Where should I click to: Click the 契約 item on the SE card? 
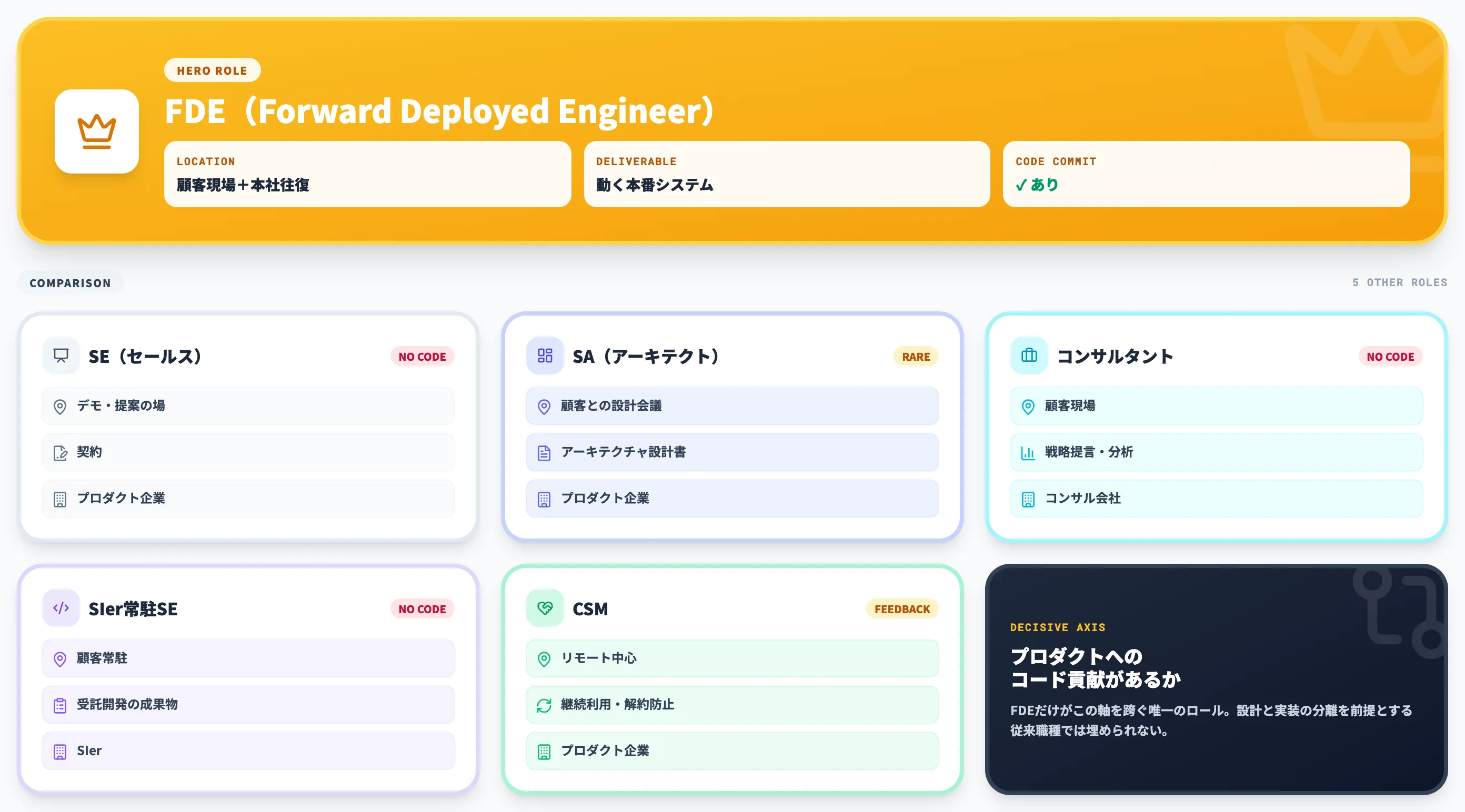pos(248,452)
